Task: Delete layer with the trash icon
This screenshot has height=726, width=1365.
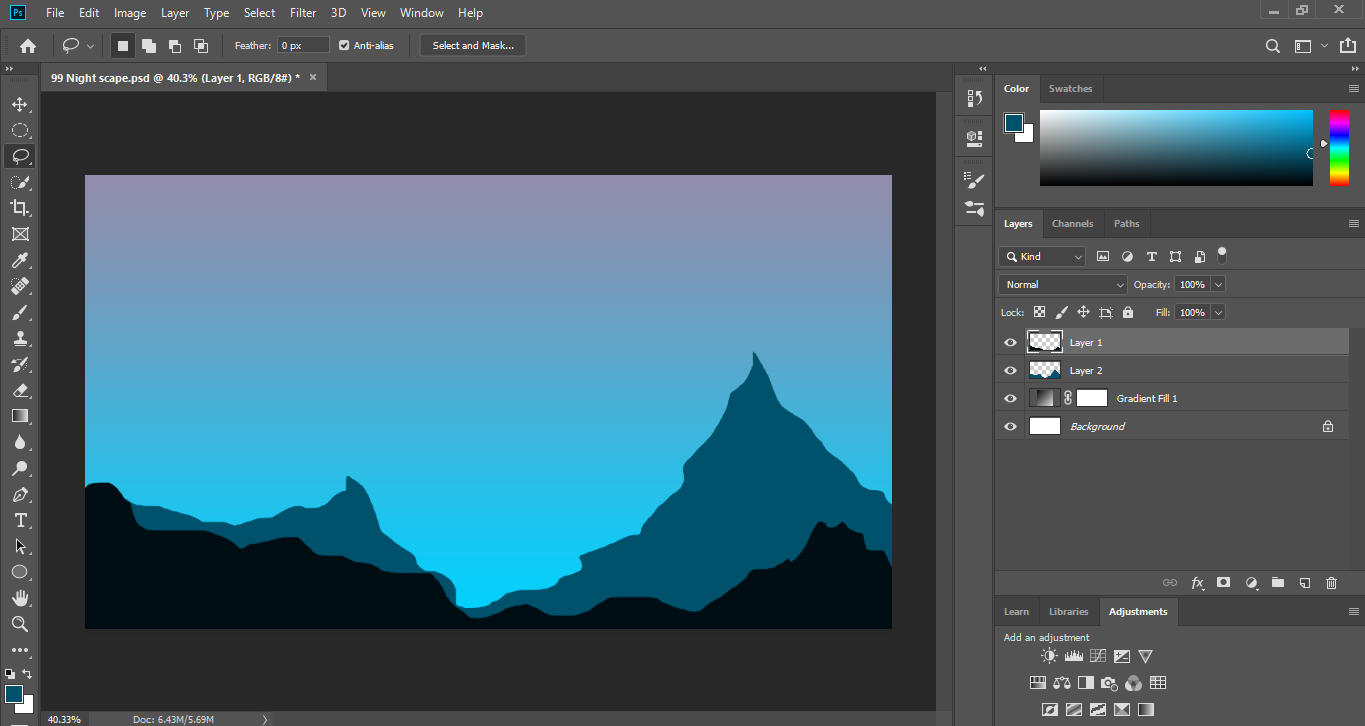Action: tap(1331, 582)
